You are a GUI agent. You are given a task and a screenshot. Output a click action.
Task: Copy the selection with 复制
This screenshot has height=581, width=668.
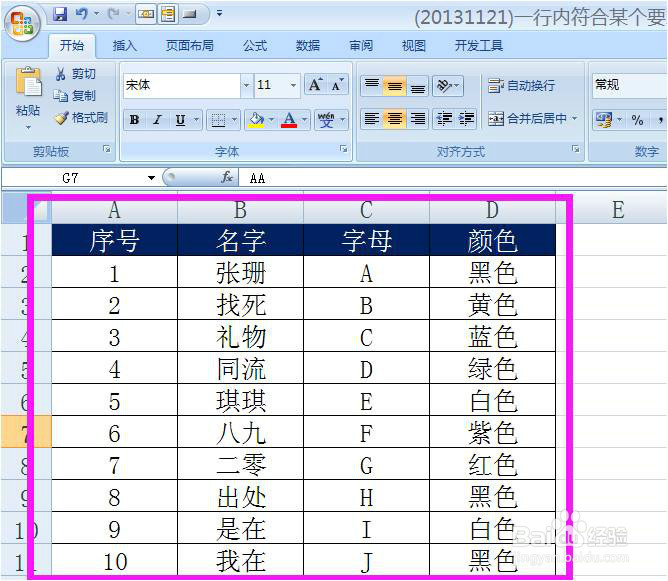click(75, 95)
